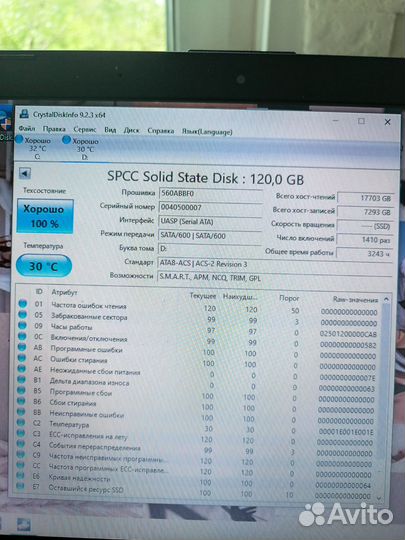
Task: Click the power-on hours value 3243 ч
Action: tap(364, 253)
